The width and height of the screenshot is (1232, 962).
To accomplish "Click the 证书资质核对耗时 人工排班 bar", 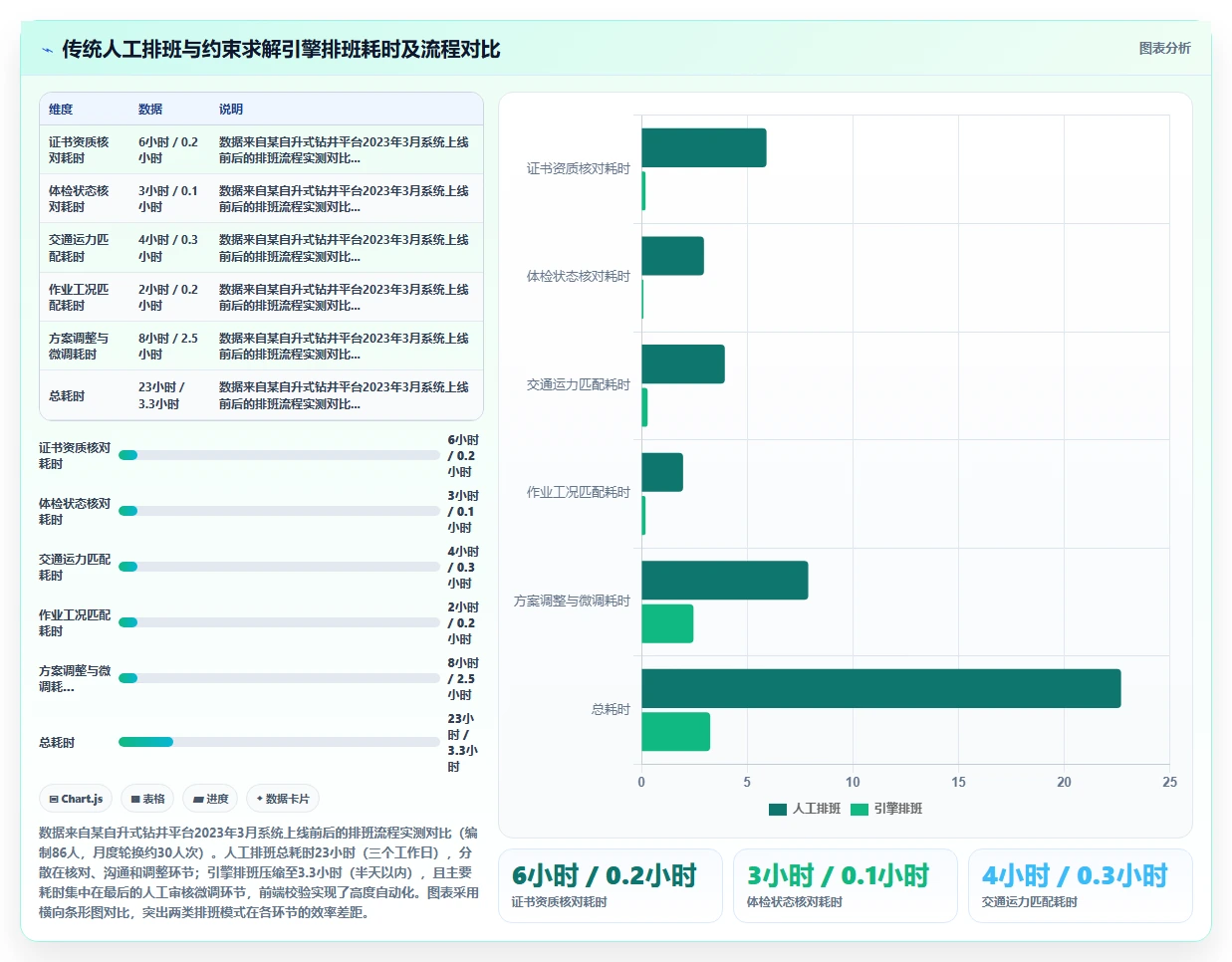I will coord(704,147).
